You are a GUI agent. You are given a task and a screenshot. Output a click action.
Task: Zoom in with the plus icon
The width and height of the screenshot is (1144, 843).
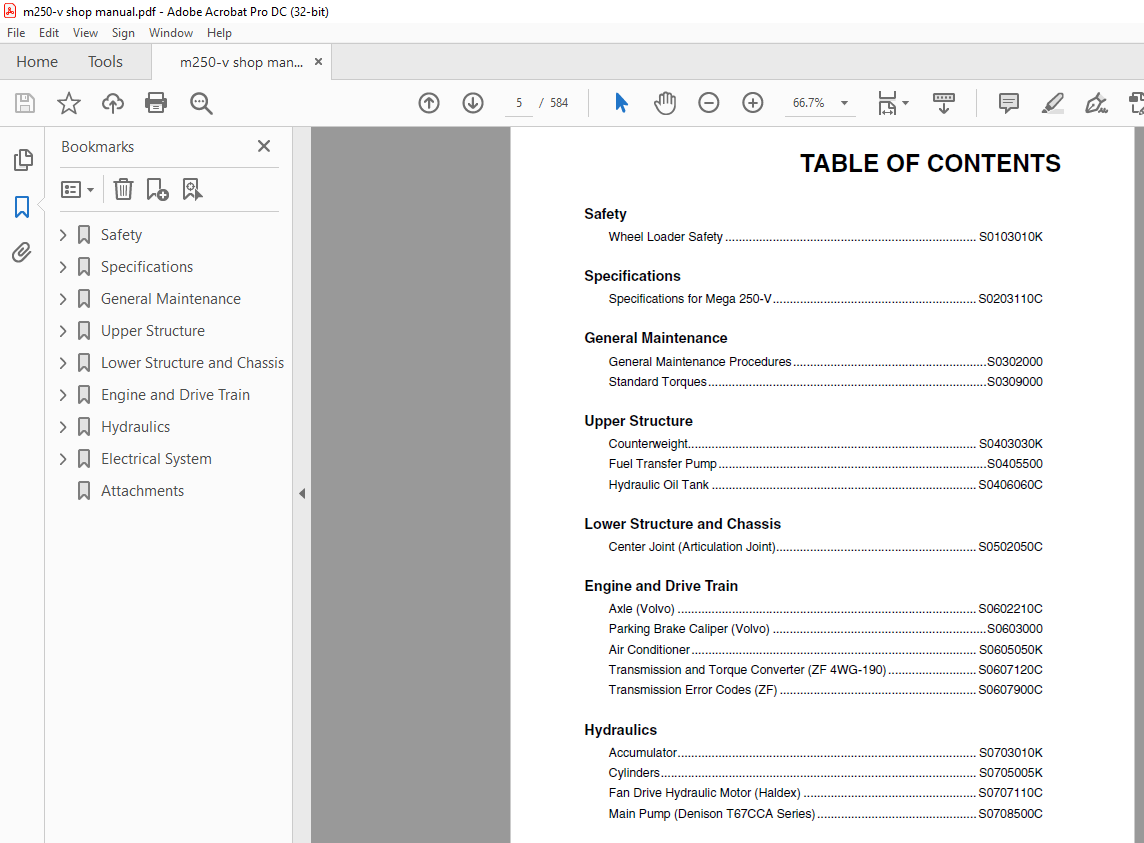pyautogui.click(x=752, y=103)
